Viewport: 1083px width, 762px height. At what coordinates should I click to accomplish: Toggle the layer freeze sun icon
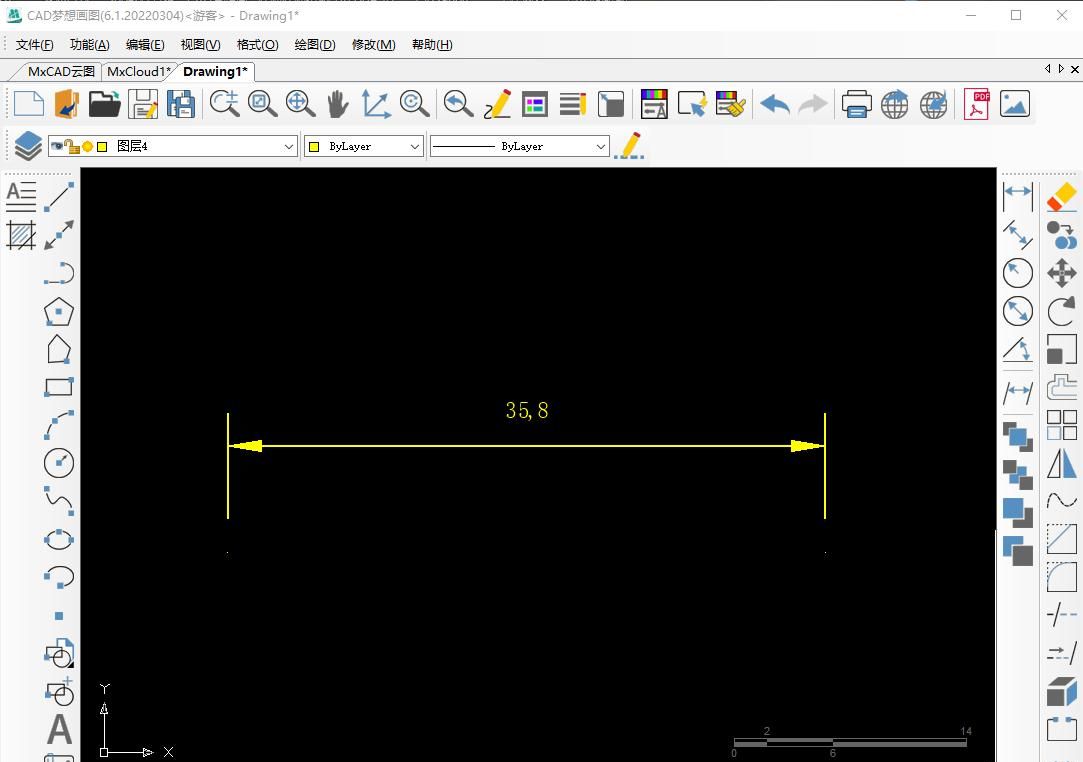coord(87,146)
